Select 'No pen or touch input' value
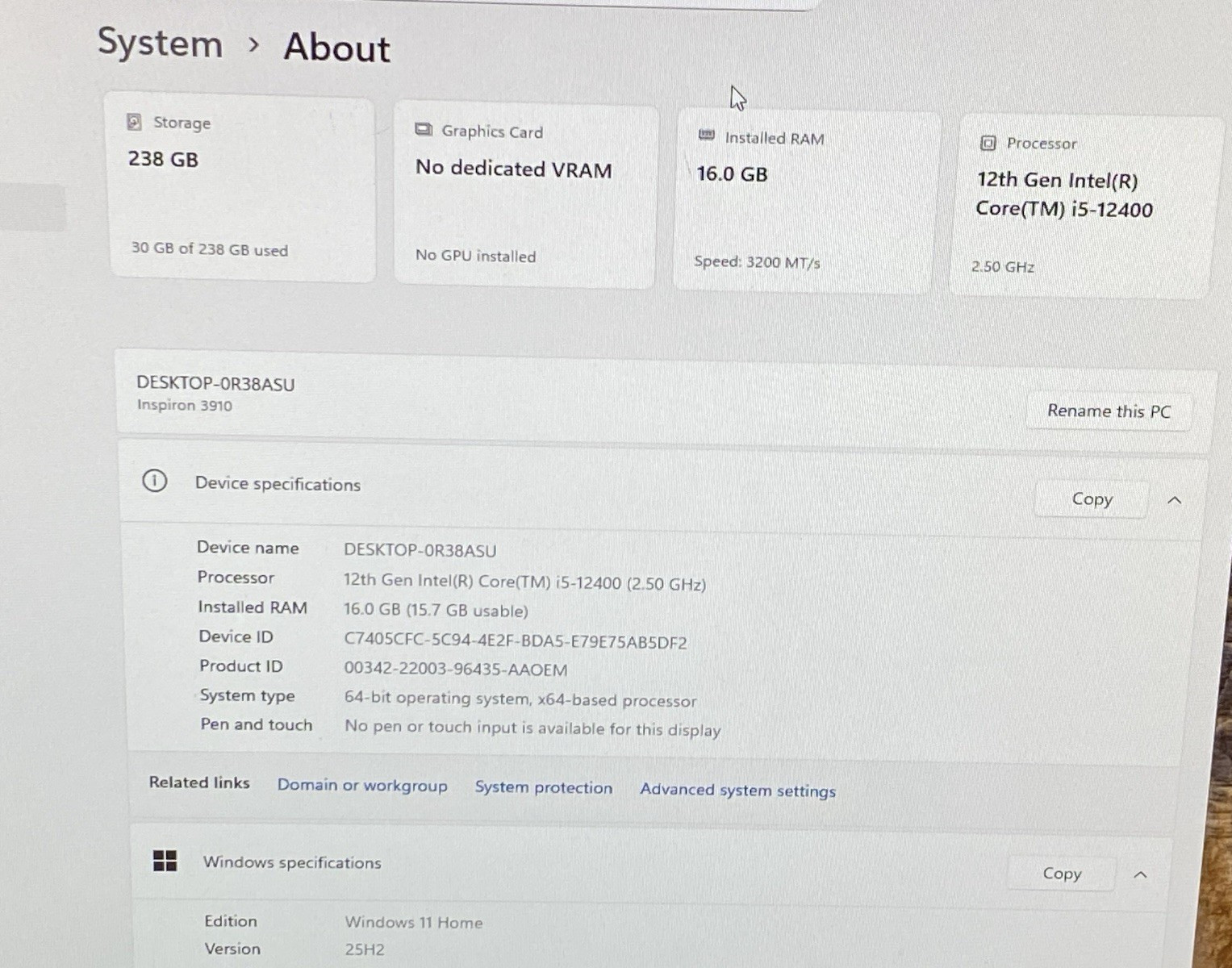Viewport: 1232px width, 968px height. (x=532, y=728)
